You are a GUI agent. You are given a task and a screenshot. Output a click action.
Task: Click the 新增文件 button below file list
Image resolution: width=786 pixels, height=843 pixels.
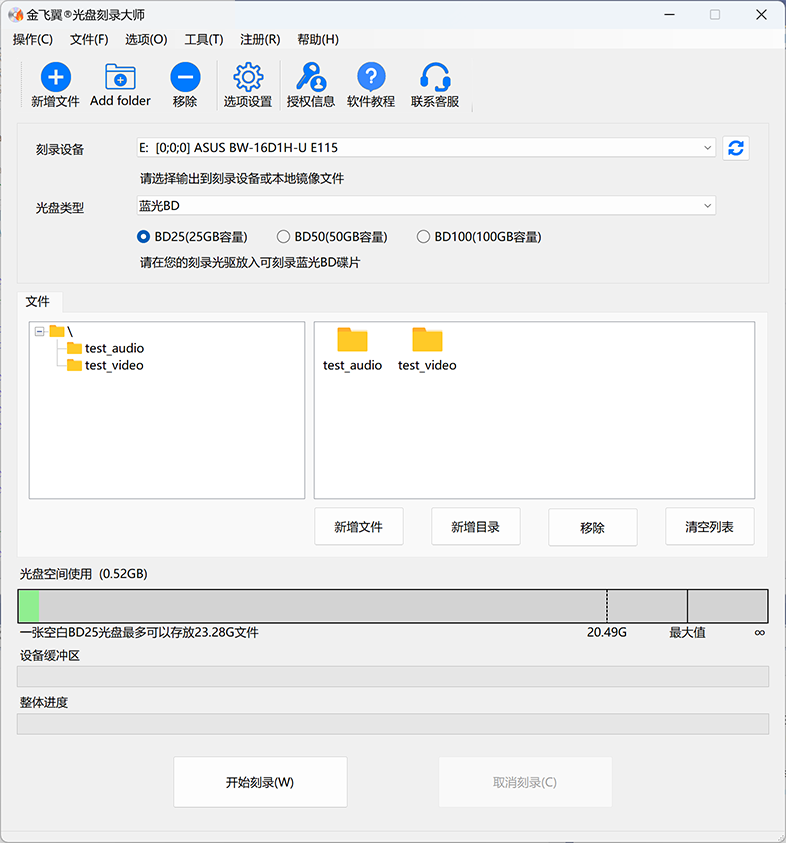[359, 526]
